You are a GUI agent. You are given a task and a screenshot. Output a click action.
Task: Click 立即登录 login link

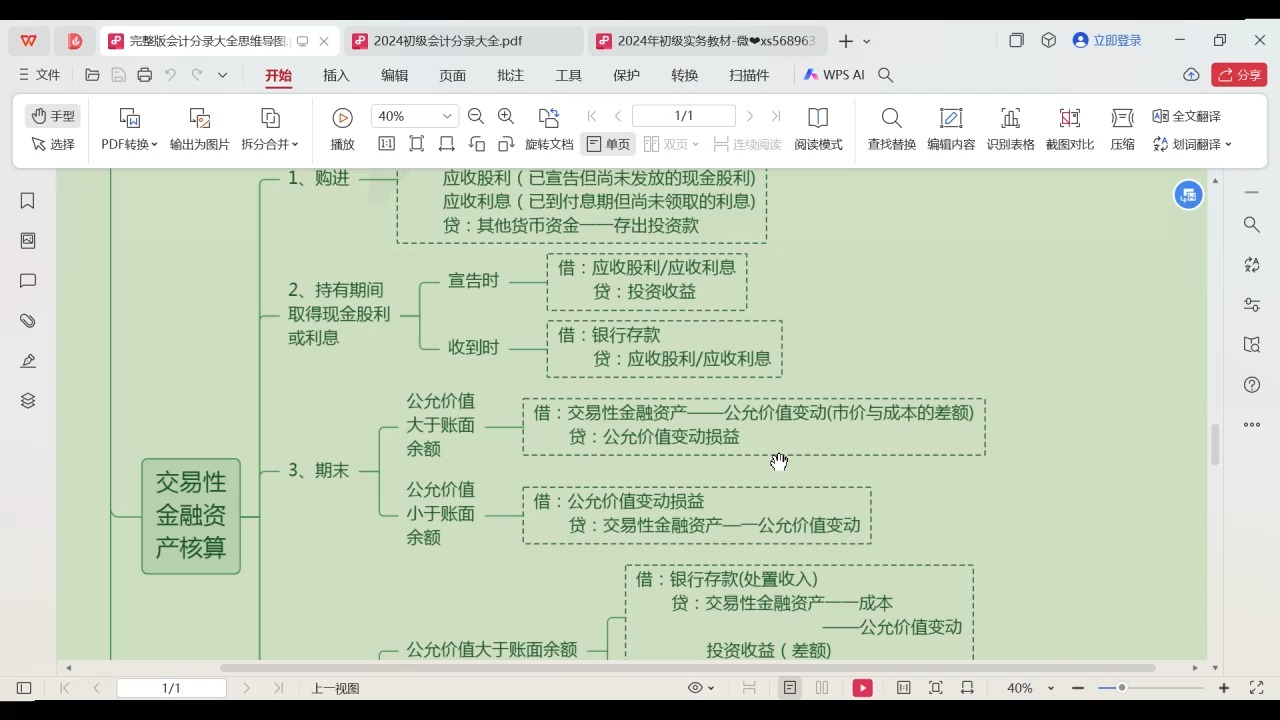(1107, 41)
